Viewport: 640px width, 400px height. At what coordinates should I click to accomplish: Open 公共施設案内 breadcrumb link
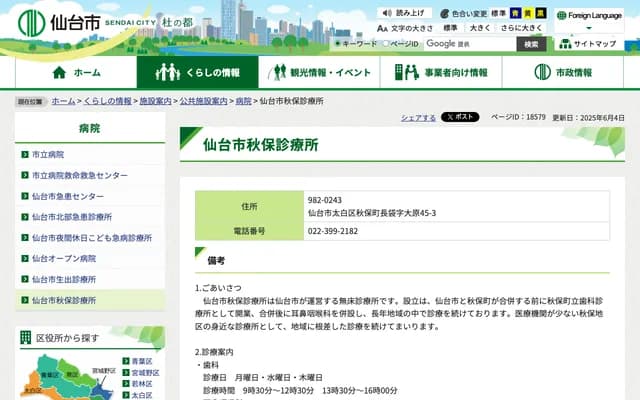pos(200,102)
